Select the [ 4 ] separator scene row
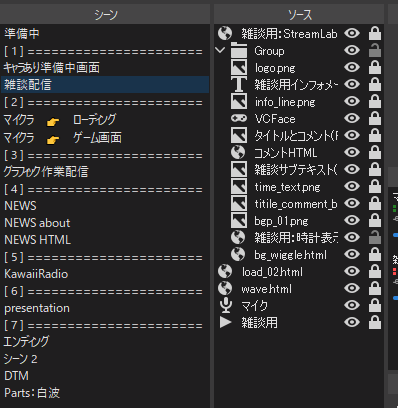This screenshot has width=398, height=408. coord(105,189)
